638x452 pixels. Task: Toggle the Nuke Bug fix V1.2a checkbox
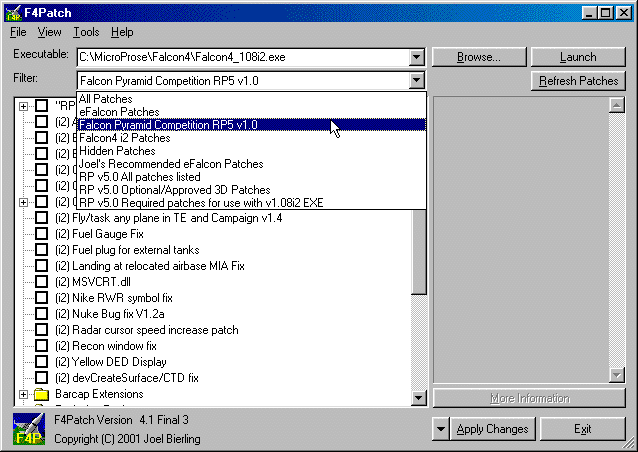pos(41,313)
